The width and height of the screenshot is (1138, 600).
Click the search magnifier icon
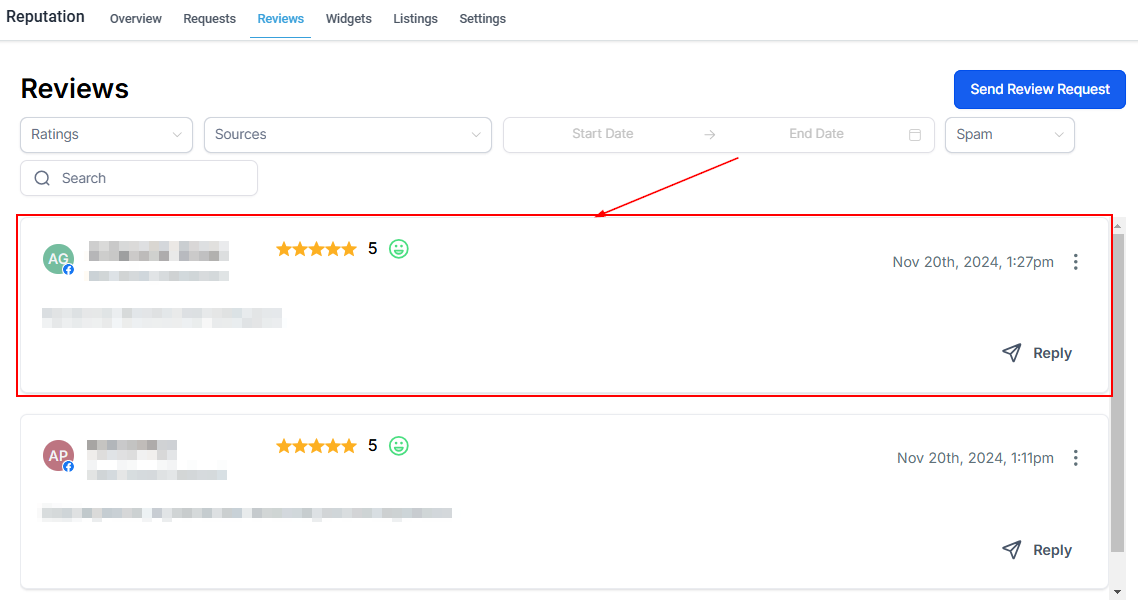pyautogui.click(x=42, y=178)
